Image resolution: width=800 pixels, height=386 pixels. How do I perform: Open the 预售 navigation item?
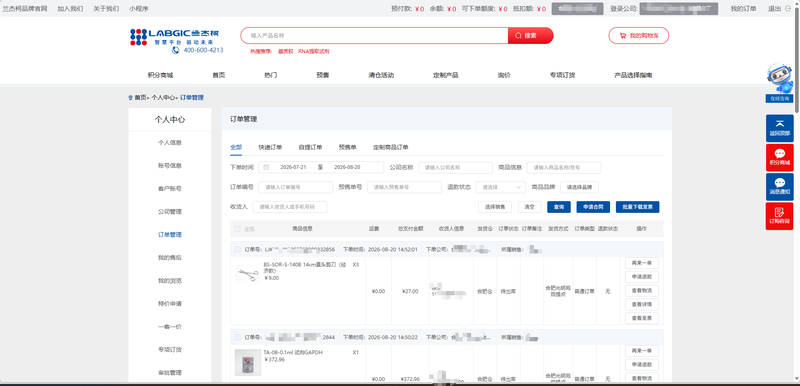322,75
